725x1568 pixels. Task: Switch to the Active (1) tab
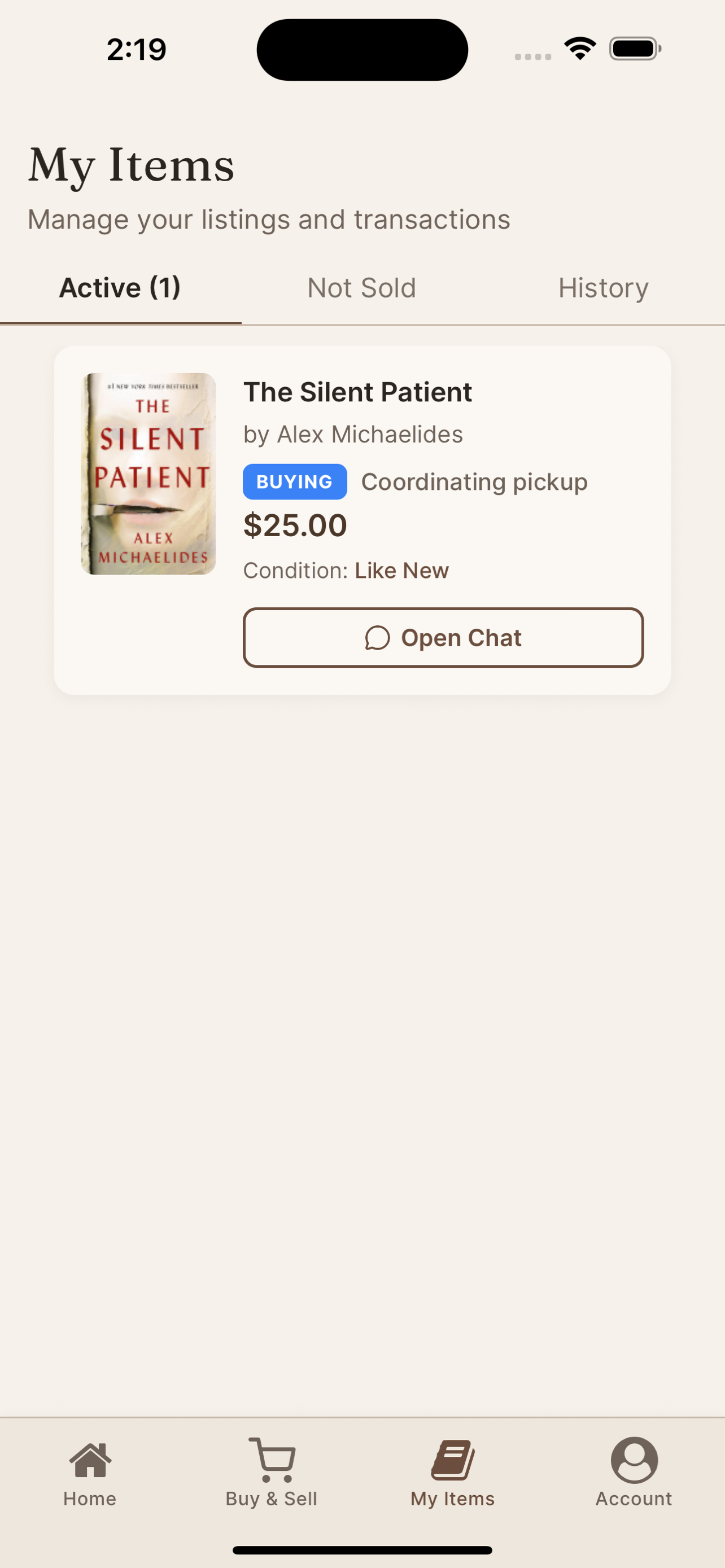(x=120, y=288)
